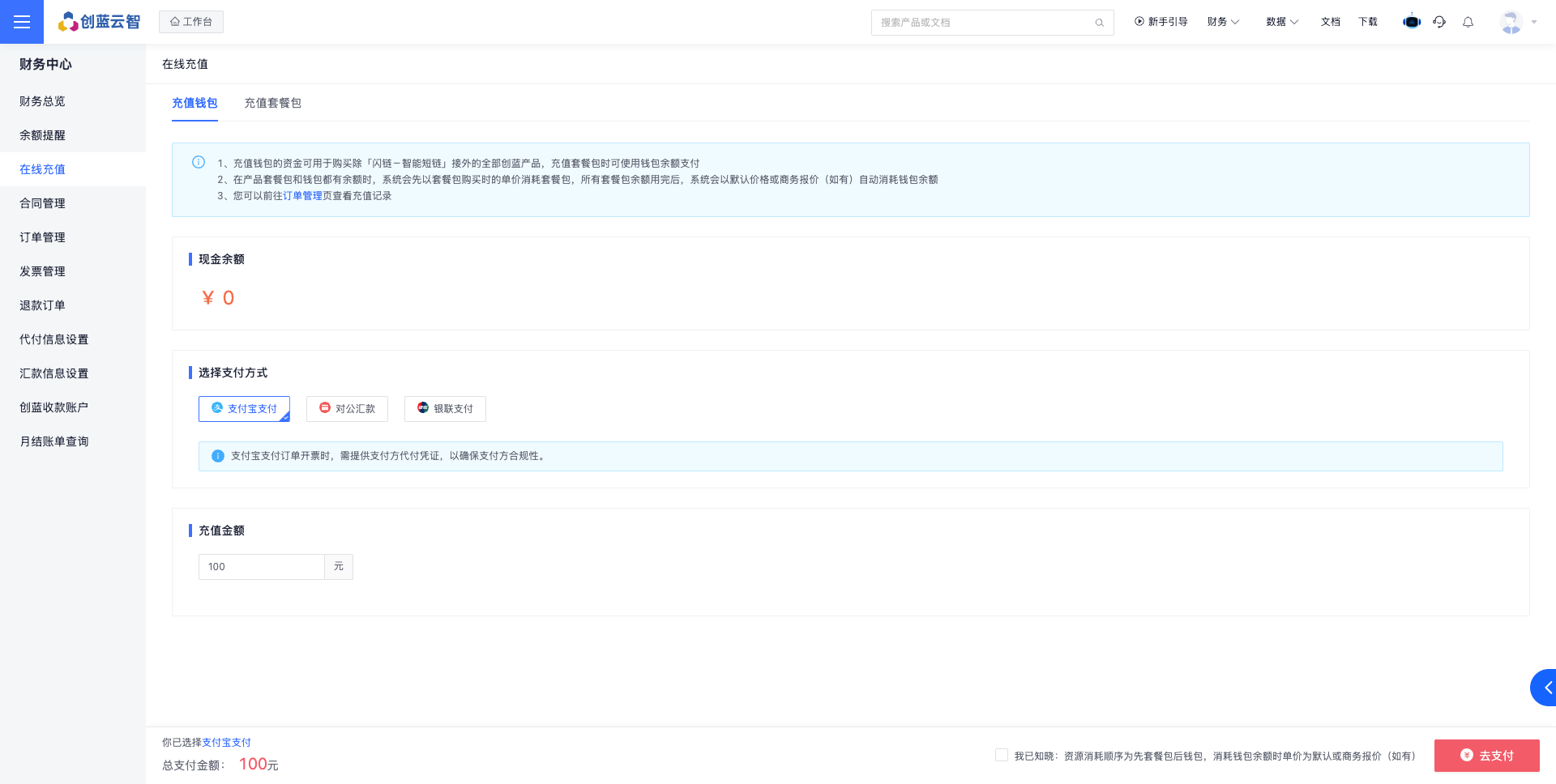The image size is (1556, 784).
Task: Open the 订单管理 link in notice
Action: tap(302, 196)
